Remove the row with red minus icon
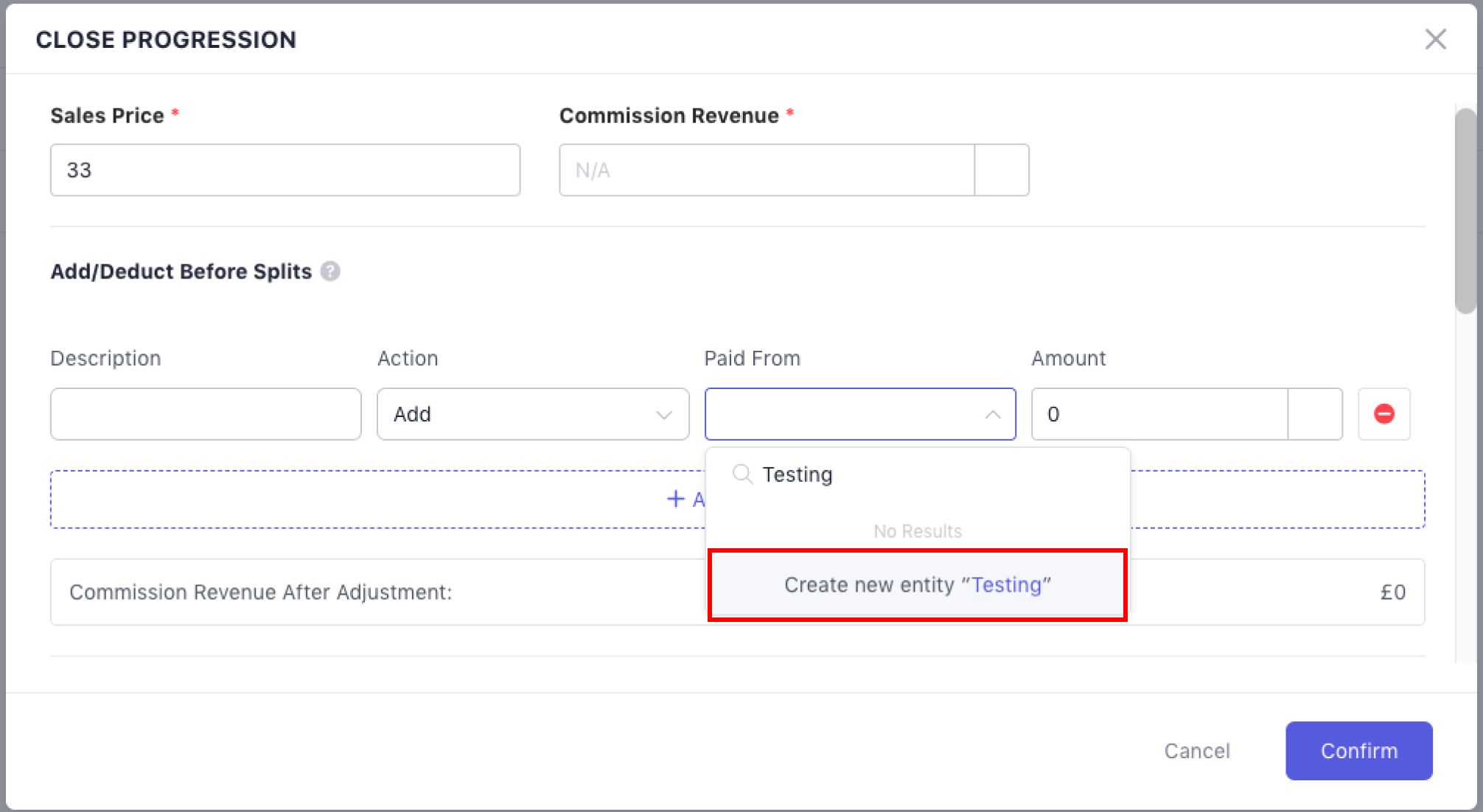This screenshot has width=1483, height=812. click(1383, 414)
